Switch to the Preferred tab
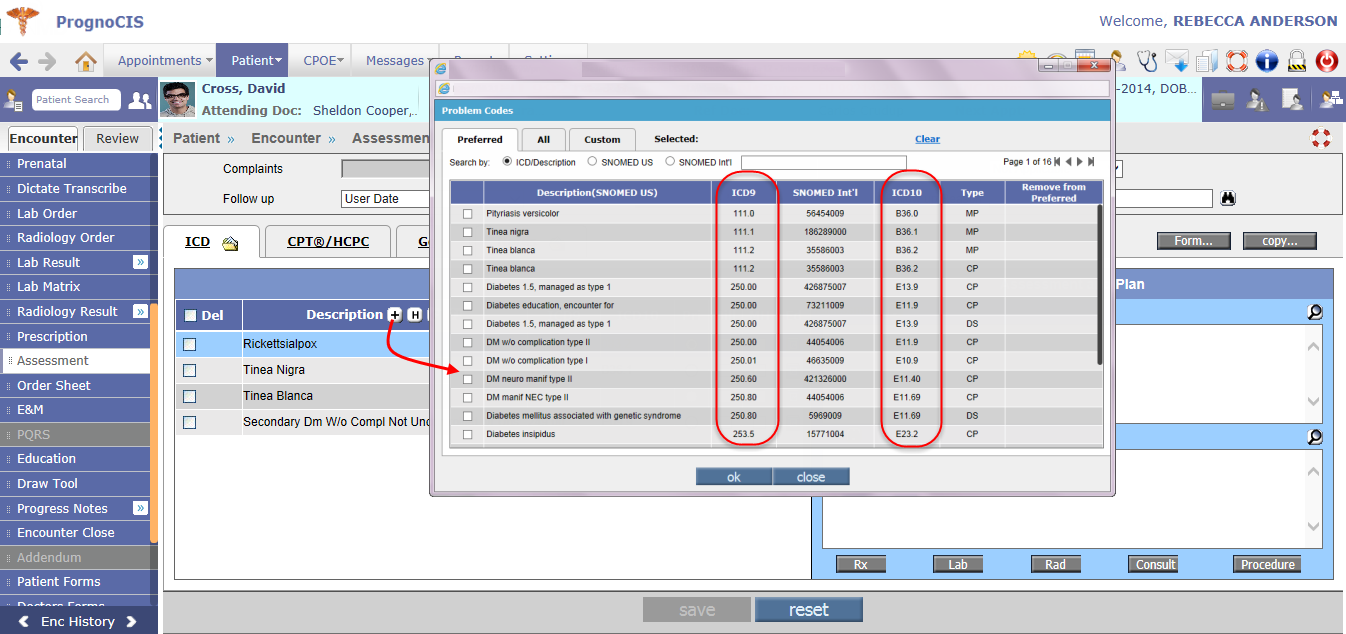Image resolution: width=1346 pixels, height=634 pixels. (x=480, y=140)
